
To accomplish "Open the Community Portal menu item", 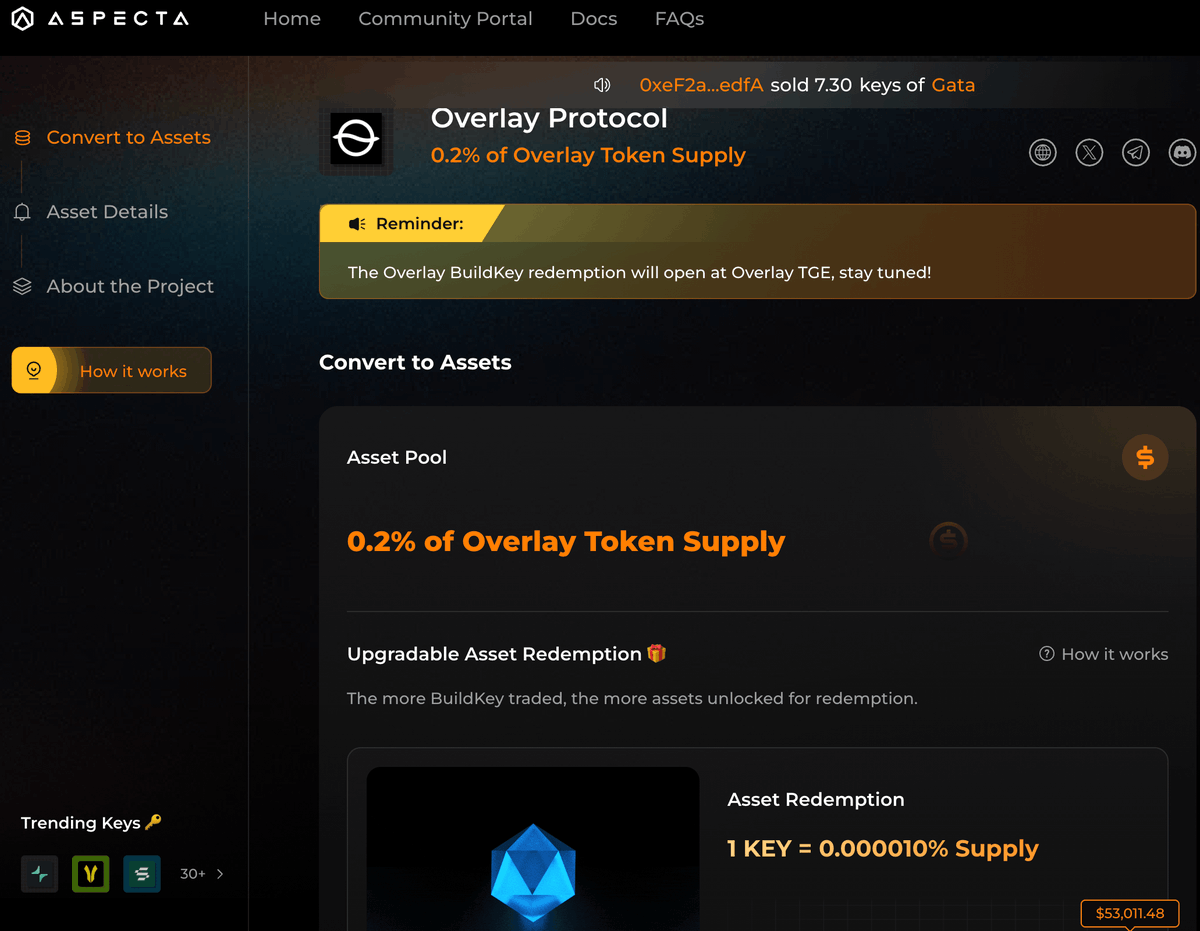I will [x=445, y=19].
